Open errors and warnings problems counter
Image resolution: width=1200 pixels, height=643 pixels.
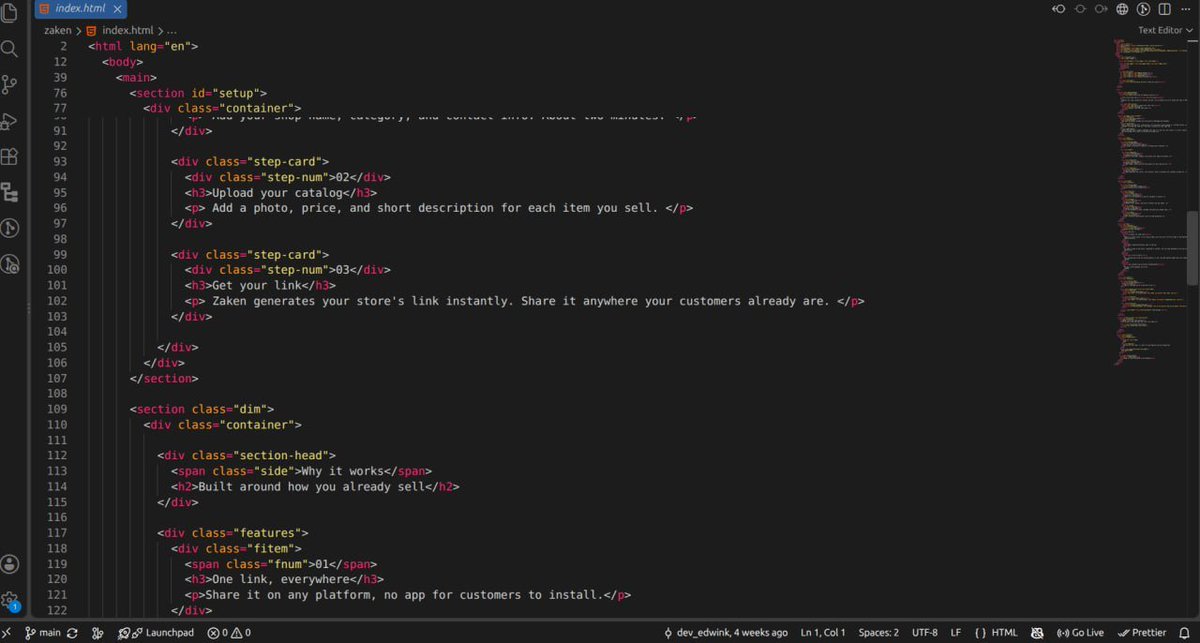(229, 633)
